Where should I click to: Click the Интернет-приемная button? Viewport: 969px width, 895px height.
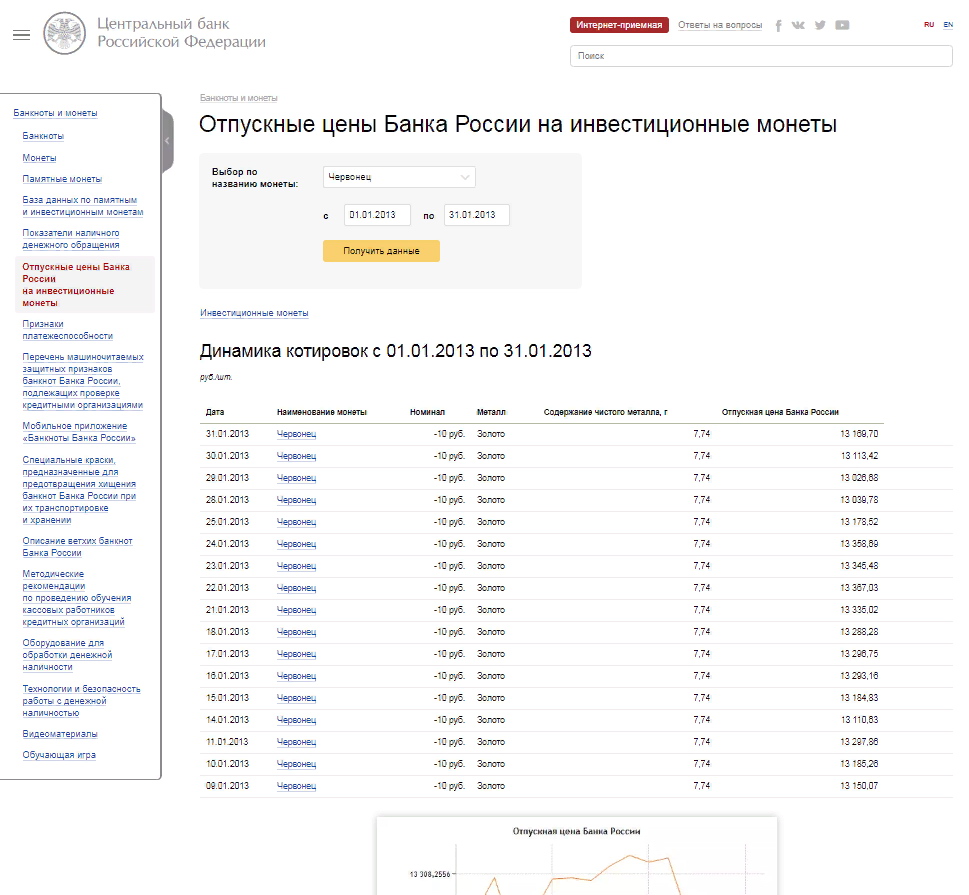click(619, 25)
